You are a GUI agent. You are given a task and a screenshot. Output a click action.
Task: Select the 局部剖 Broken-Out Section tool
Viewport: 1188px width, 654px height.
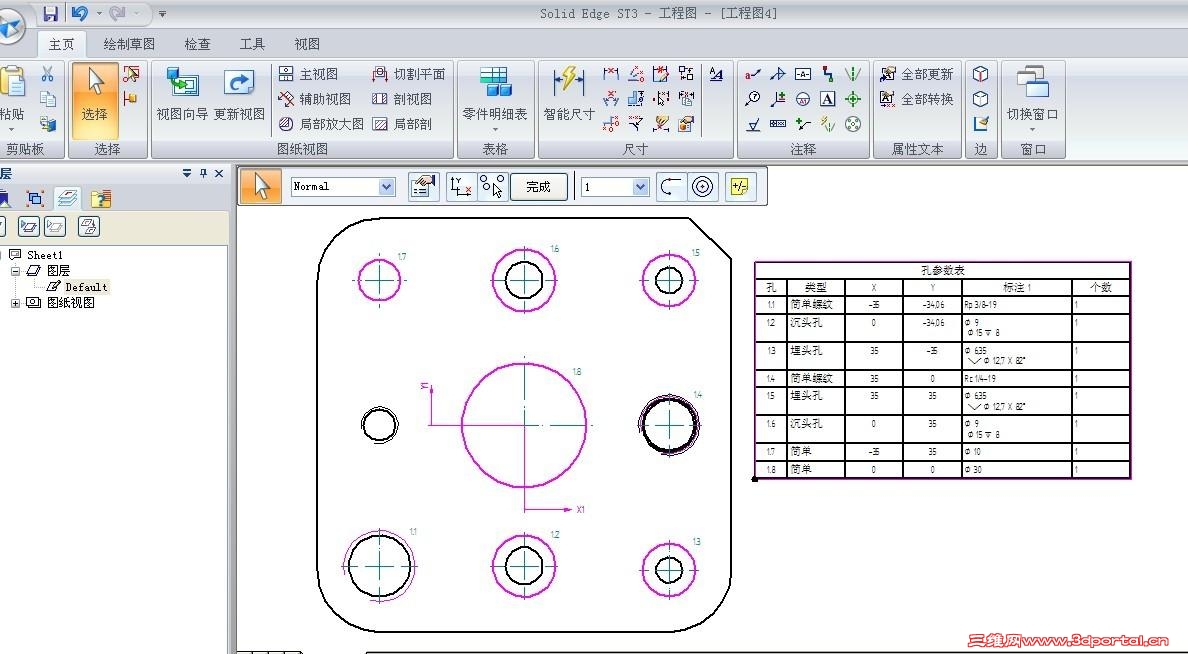[402, 124]
